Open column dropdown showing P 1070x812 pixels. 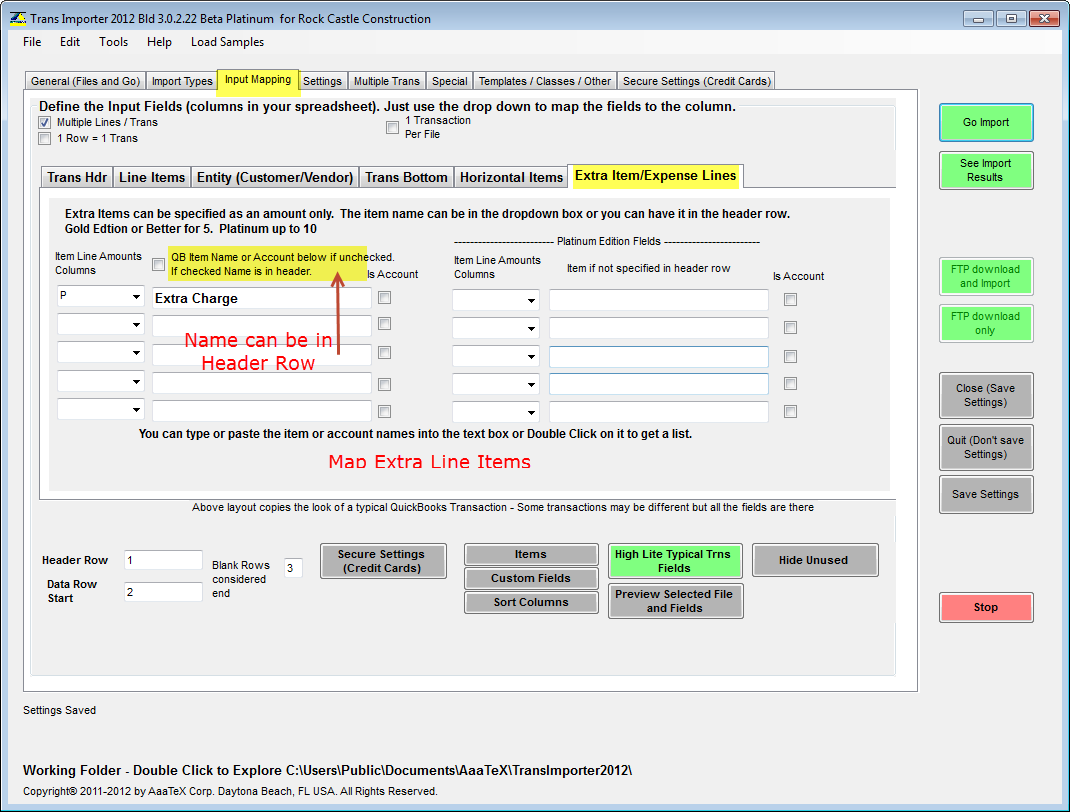136,297
